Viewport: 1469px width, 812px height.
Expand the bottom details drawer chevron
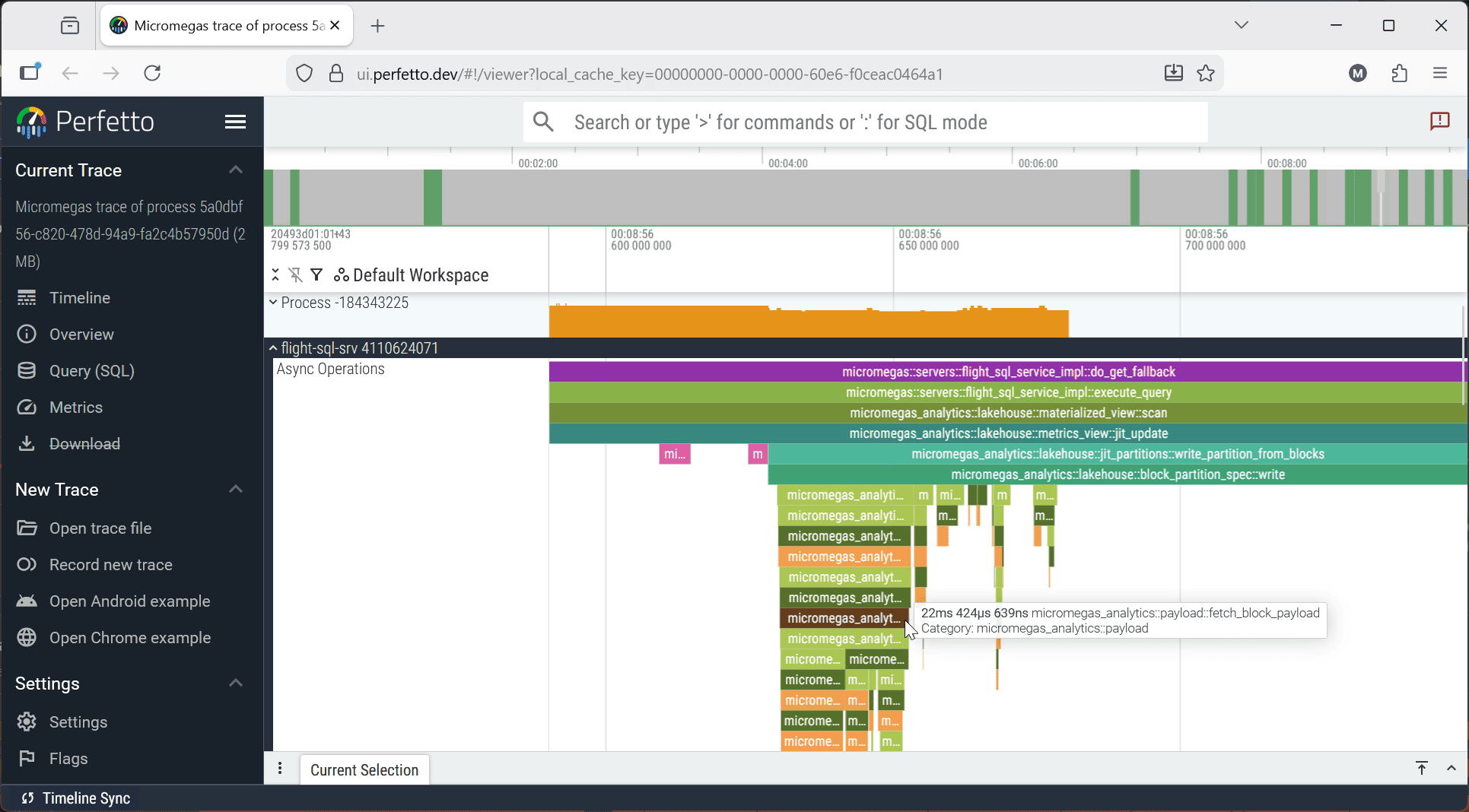click(x=1452, y=768)
